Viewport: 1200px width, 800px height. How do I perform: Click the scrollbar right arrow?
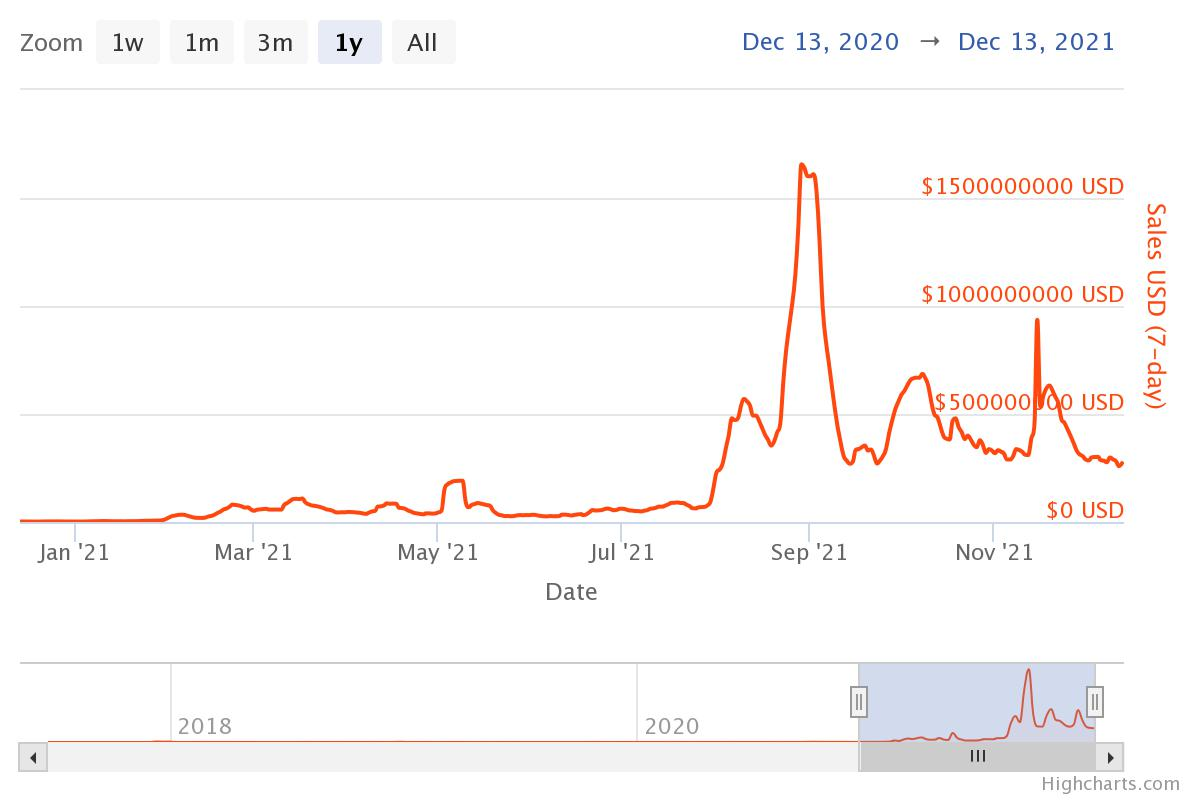[1111, 757]
